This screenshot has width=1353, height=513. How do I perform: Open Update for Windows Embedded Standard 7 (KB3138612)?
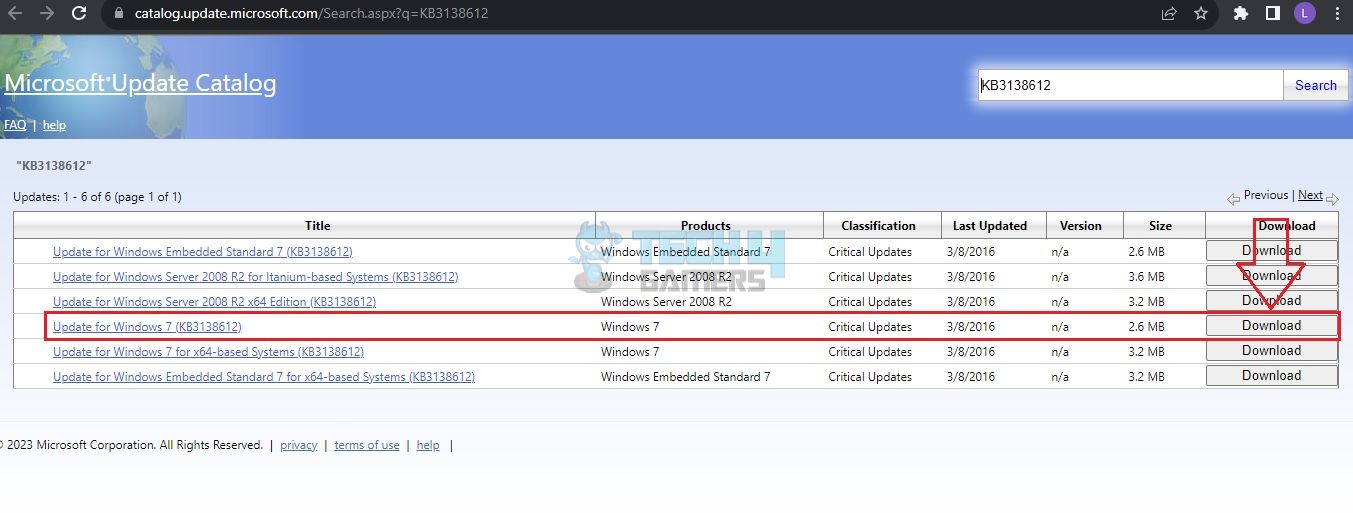pyautogui.click(x=203, y=252)
